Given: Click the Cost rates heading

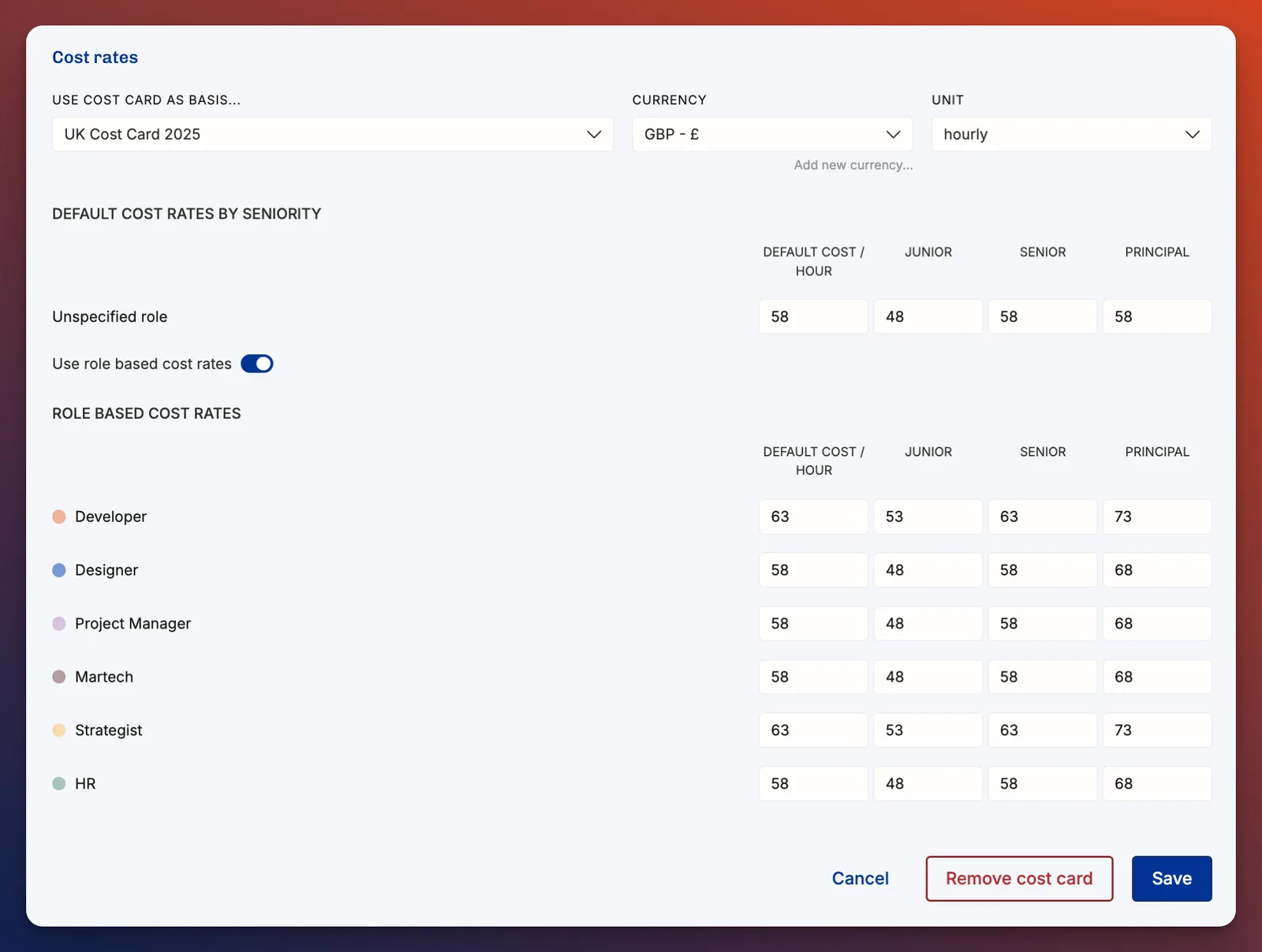Looking at the screenshot, I should (95, 58).
